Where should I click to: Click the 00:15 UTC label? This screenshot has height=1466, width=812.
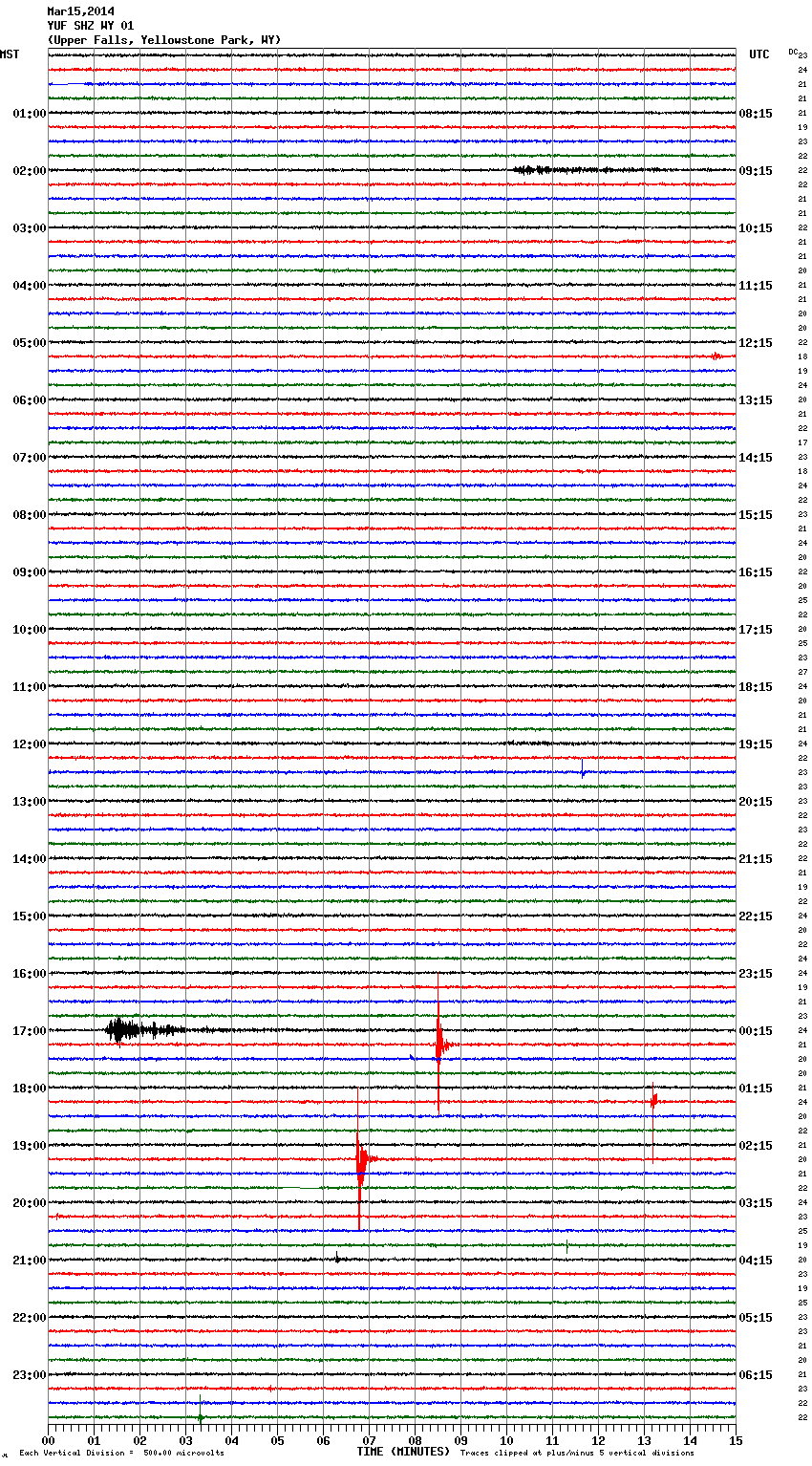coord(756,1031)
